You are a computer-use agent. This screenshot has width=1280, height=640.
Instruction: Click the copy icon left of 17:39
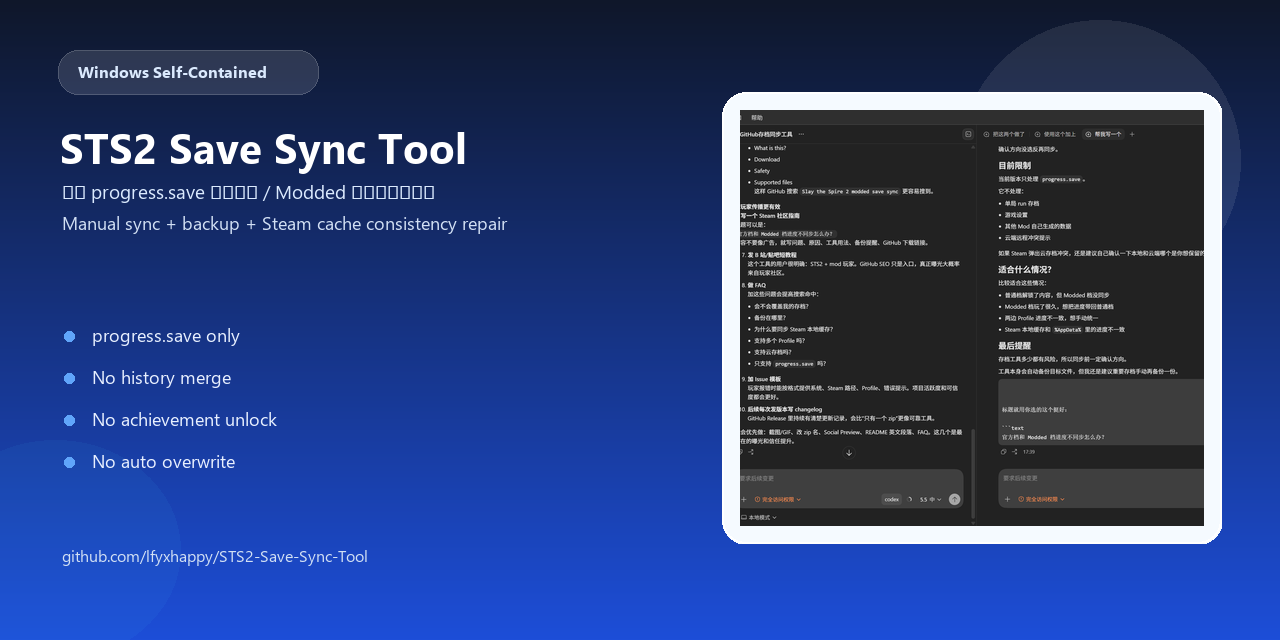pyautogui.click(x=1003, y=452)
